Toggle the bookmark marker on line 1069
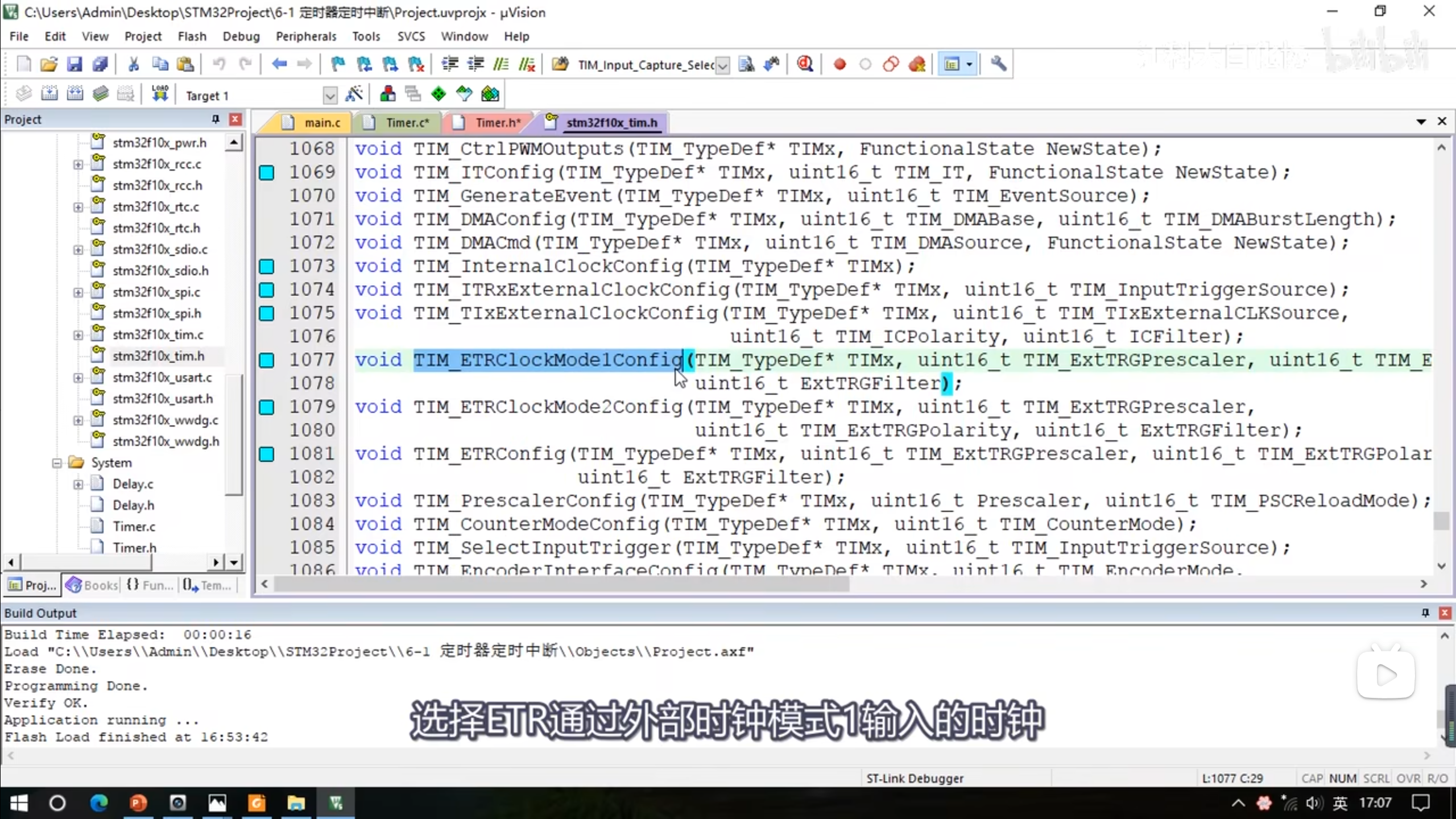 coord(266,172)
